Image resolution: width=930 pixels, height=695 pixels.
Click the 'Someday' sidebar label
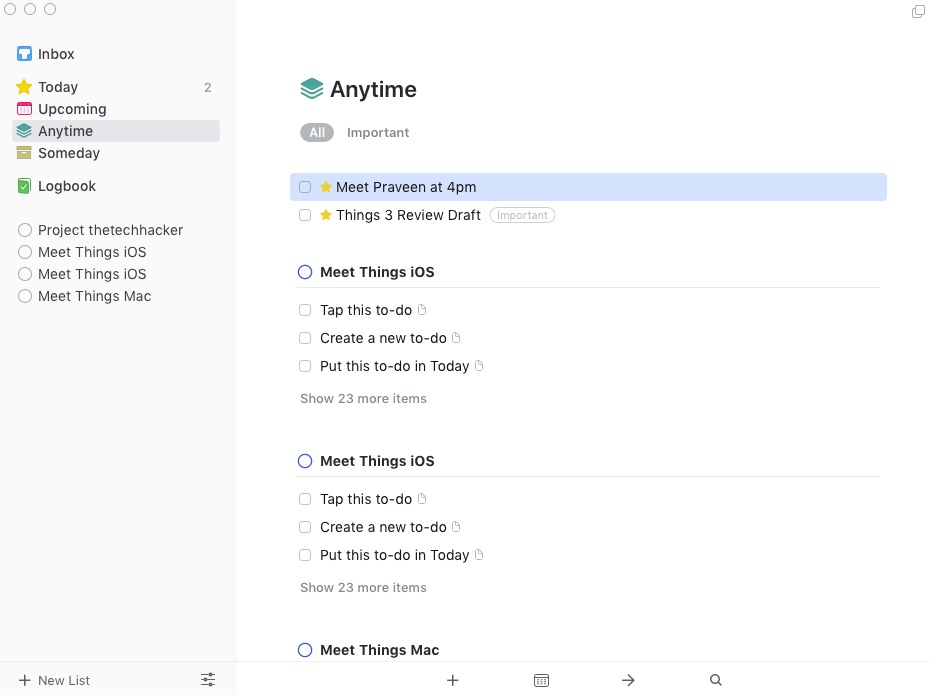click(x=69, y=153)
